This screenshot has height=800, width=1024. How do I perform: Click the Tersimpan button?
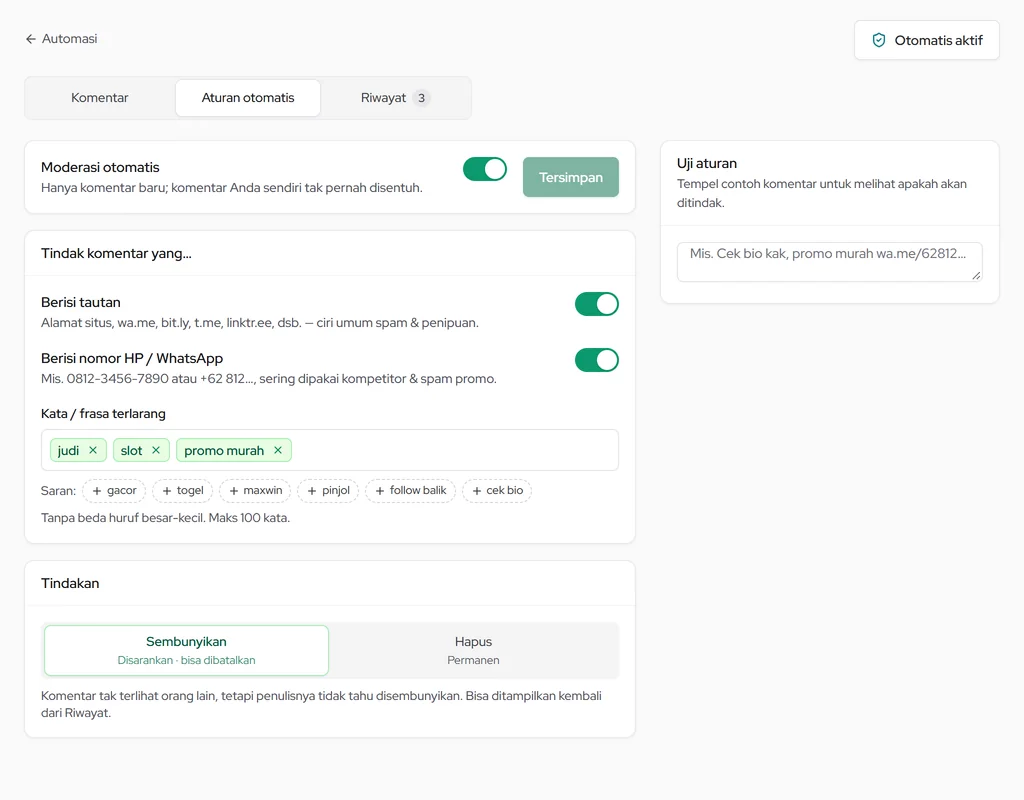click(x=571, y=177)
